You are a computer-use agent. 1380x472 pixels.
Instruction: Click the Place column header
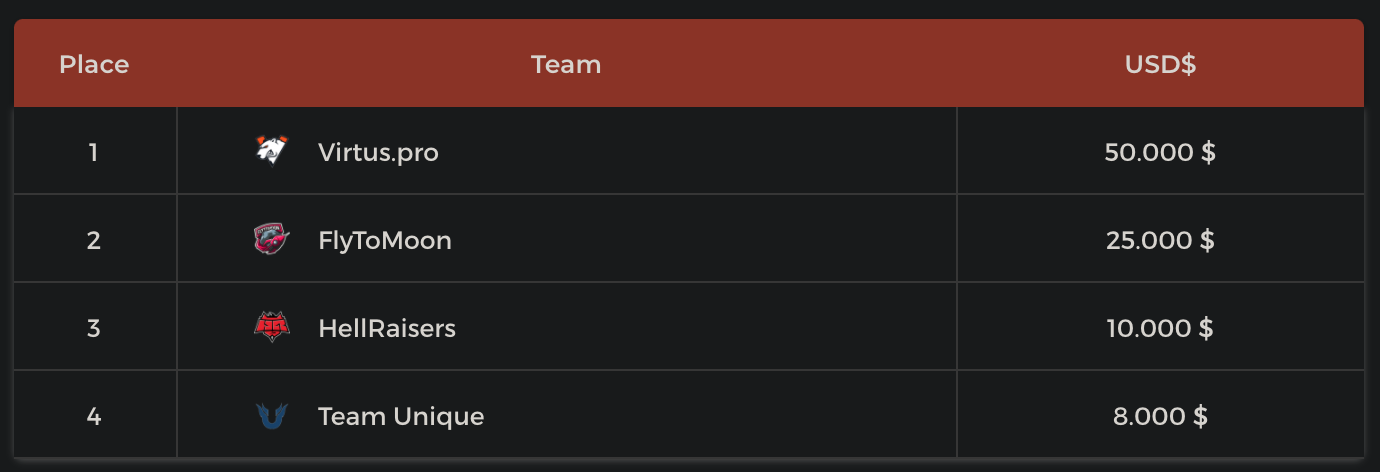click(94, 65)
